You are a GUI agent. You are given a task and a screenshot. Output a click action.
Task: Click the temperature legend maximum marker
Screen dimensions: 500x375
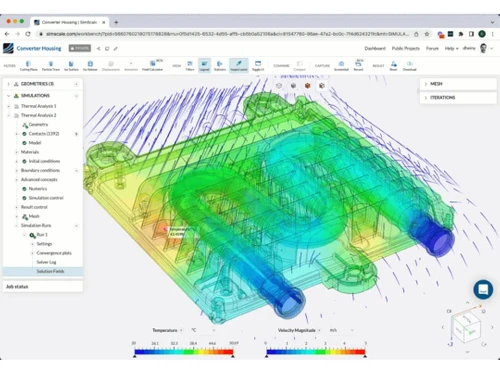tap(233, 356)
